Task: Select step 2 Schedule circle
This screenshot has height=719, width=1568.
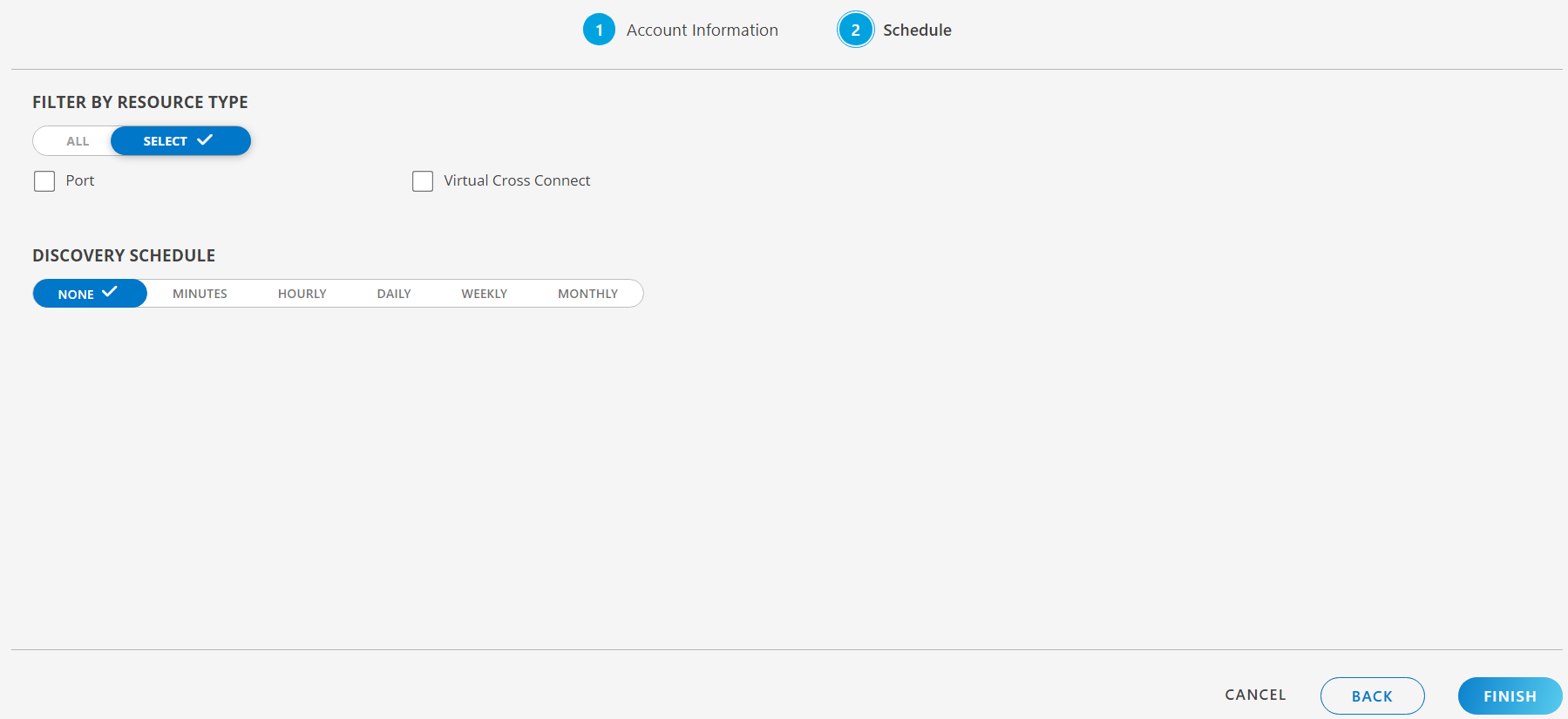Action: tap(856, 30)
